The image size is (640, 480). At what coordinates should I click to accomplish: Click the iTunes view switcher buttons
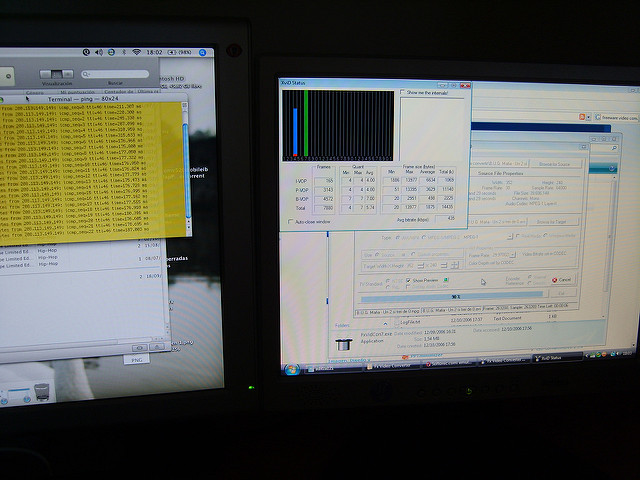tap(57, 74)
